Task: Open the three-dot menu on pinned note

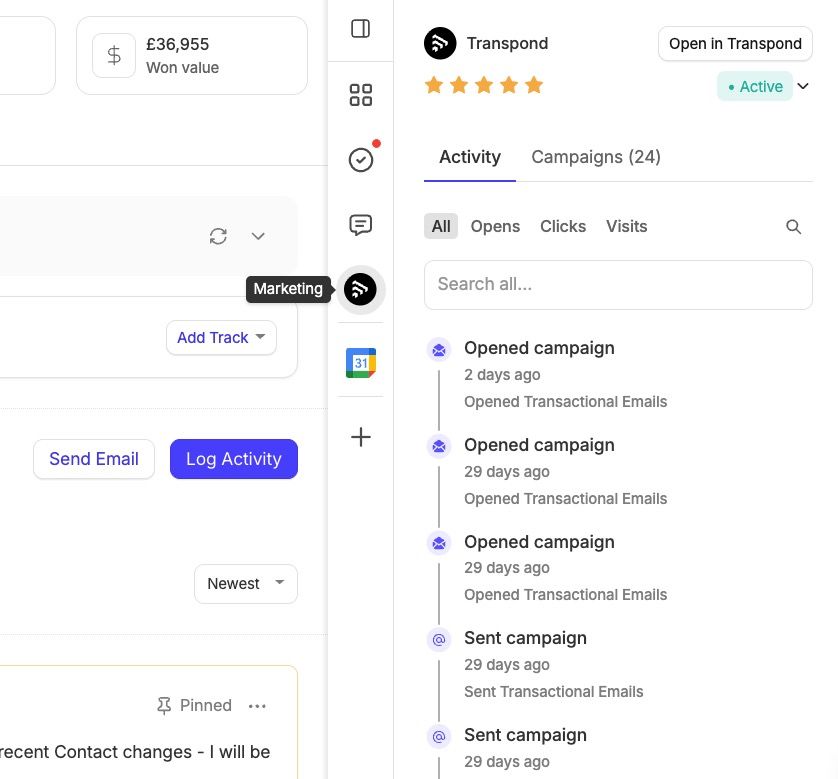Action: [x=257, y=706]
